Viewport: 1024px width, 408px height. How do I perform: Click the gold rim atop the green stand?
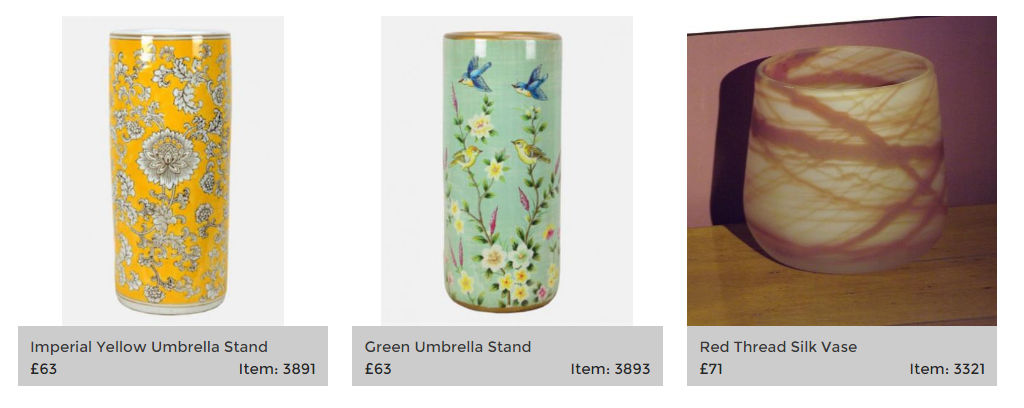point(502,36)
